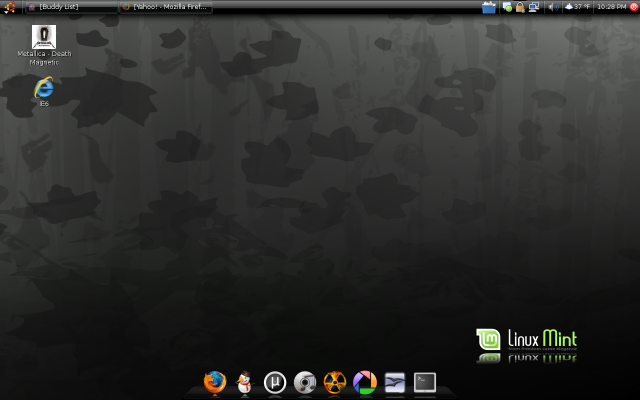Image resolution: width=640 pixels, height=400 pixels.
Task: Open the 10:28 PM clock calendar
Action: coord(611,7)
